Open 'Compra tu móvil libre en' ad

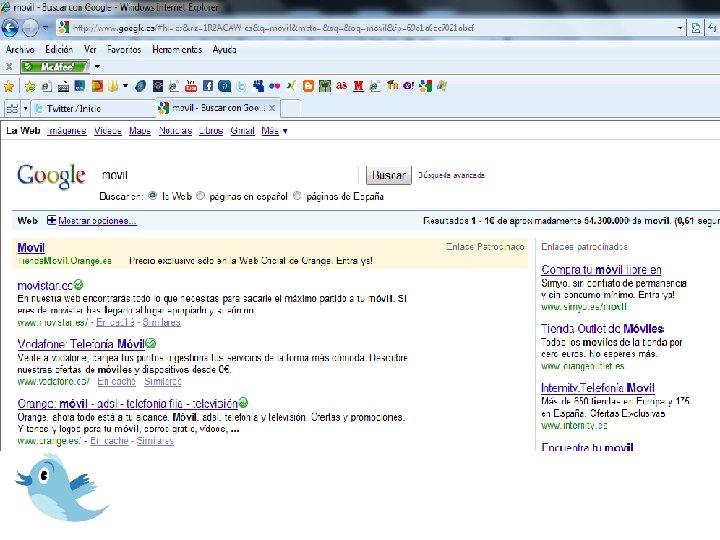point(601,270)
